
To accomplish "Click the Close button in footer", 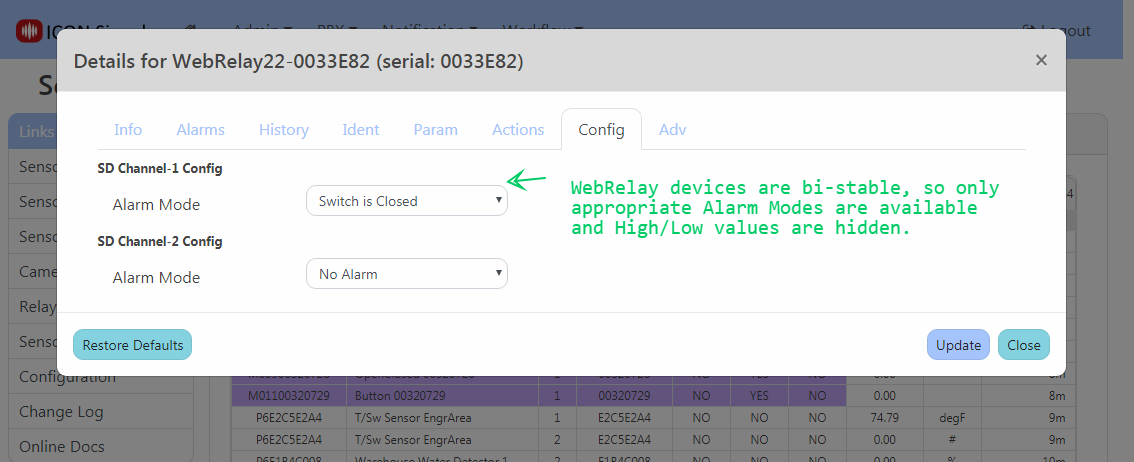I will pos(1023,345).
